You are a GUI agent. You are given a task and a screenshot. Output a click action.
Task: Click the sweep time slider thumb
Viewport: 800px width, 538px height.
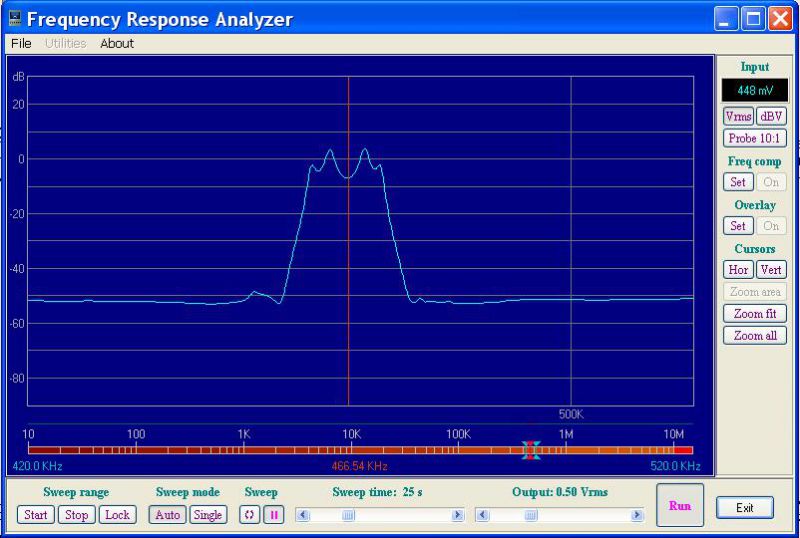(348, 515)
